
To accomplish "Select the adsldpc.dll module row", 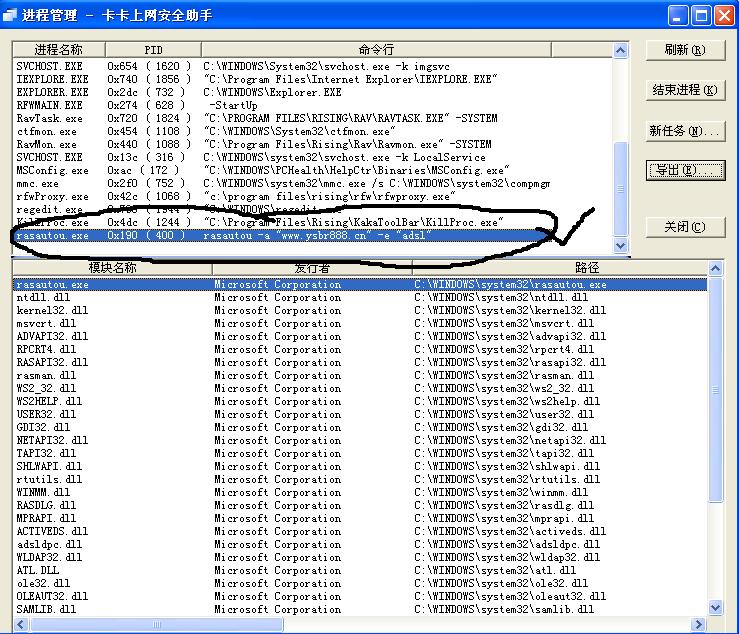I will click(360, 544).
